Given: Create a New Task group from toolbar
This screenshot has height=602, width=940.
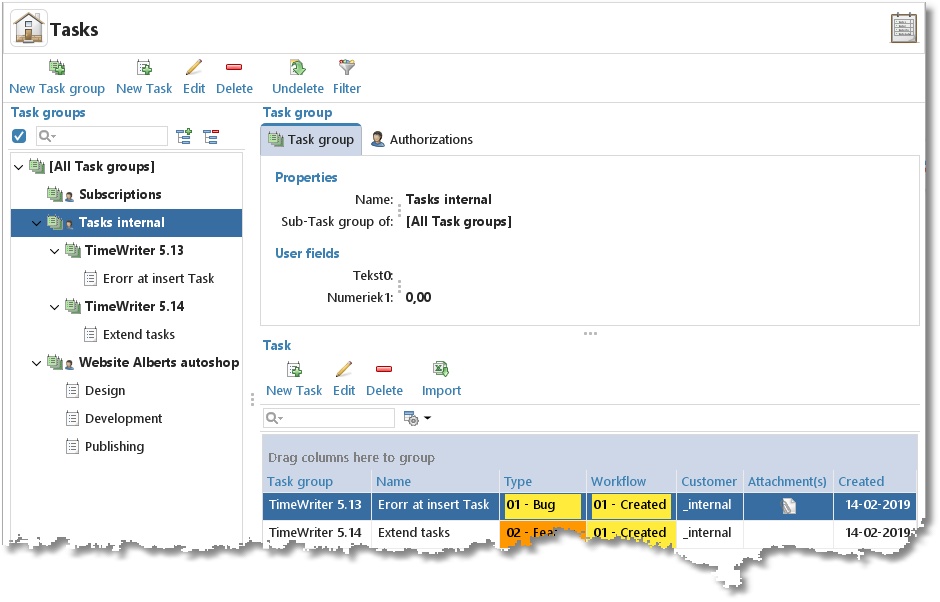Looking at the screenshot, I should tap(57, 78).
